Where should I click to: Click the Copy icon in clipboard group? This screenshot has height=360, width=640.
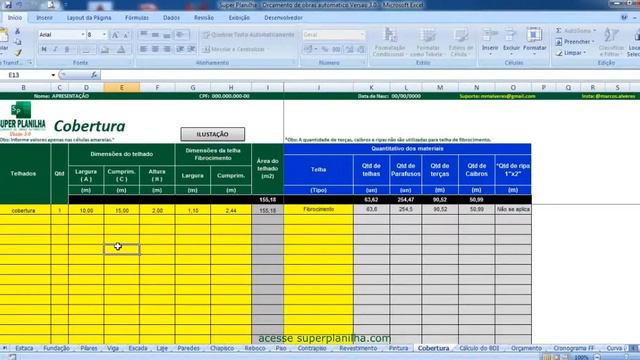pyautogui.click(x=18, y=42)
